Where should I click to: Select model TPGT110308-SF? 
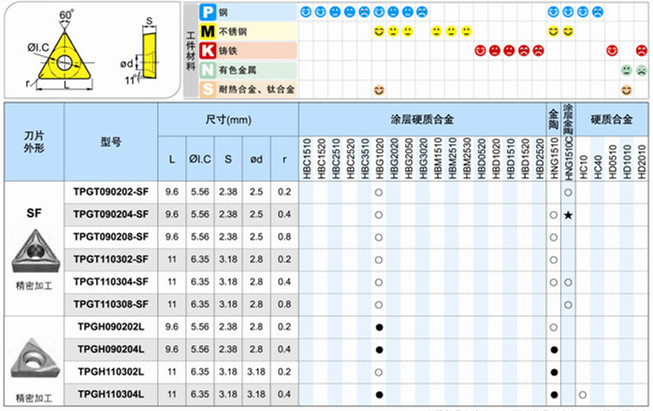coord(111,303)
